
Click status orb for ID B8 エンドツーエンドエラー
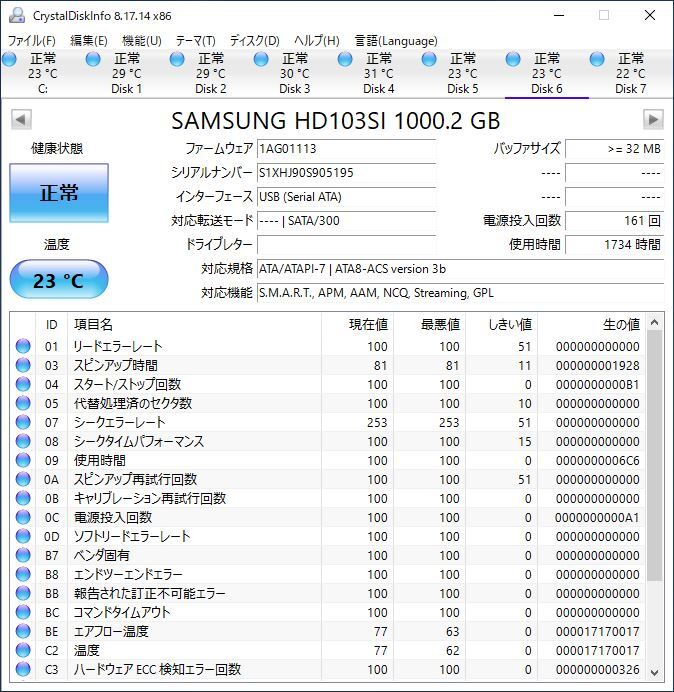point(23,574)
